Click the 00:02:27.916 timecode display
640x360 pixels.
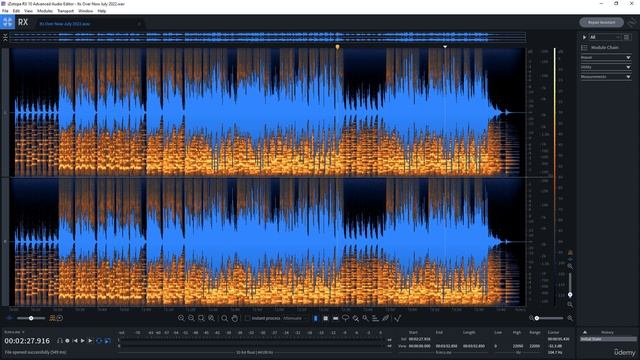point(27,341)
